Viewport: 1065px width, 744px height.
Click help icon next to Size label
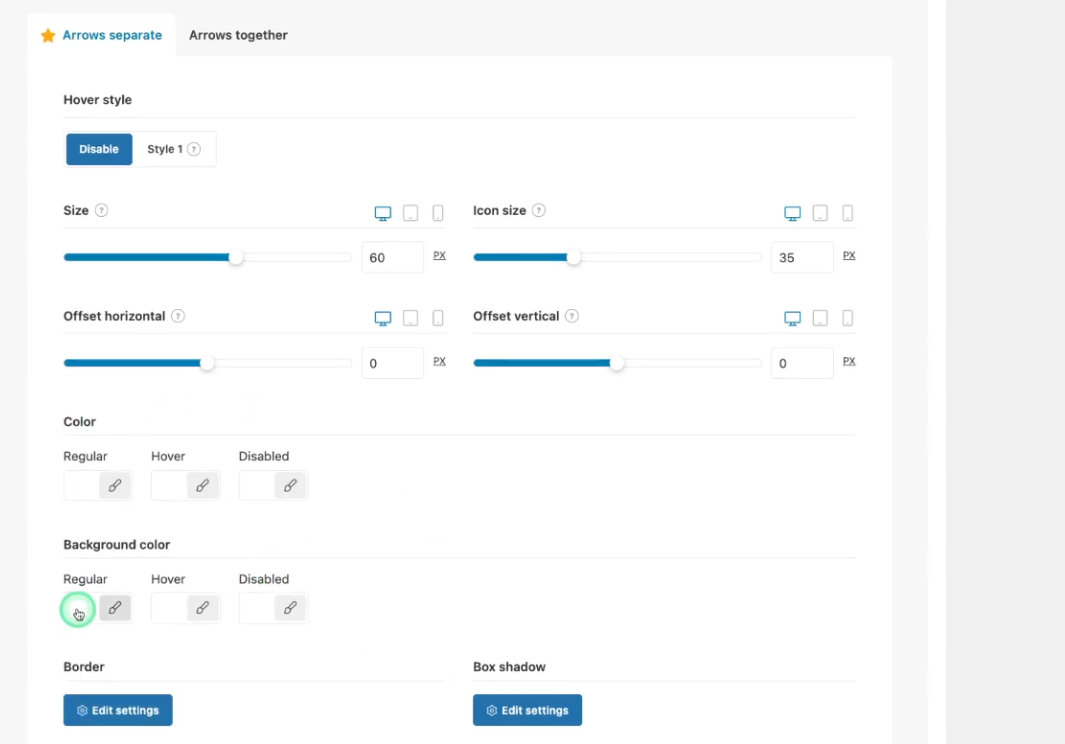(x=101, y=211)
